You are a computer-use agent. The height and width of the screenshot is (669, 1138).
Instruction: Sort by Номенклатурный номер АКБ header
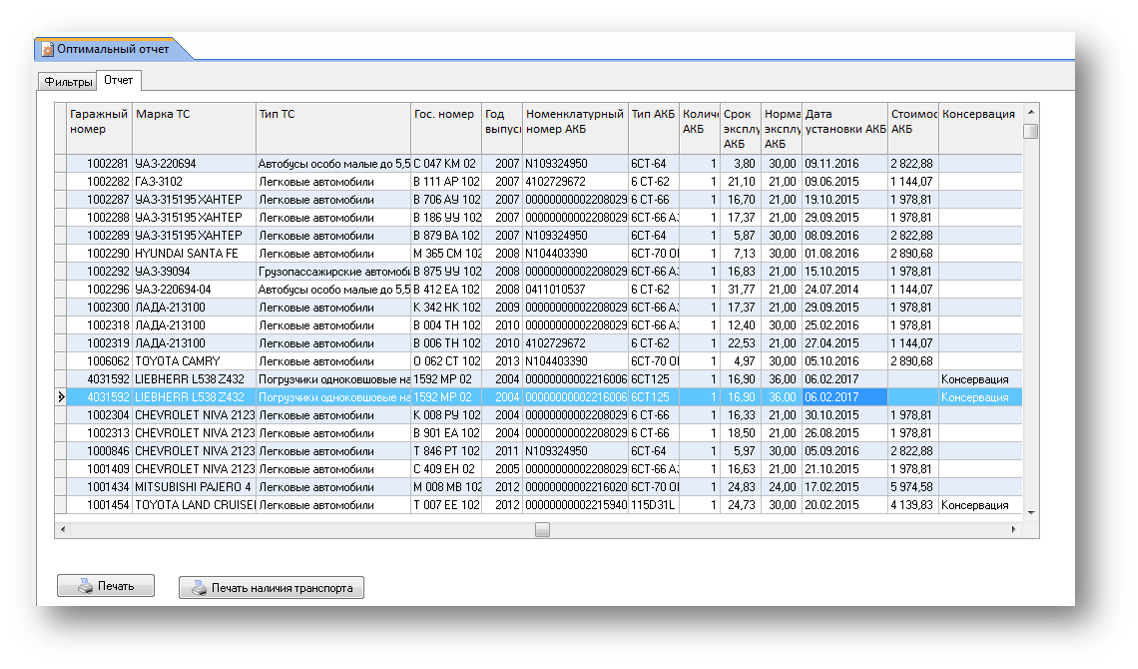(576, 128)
